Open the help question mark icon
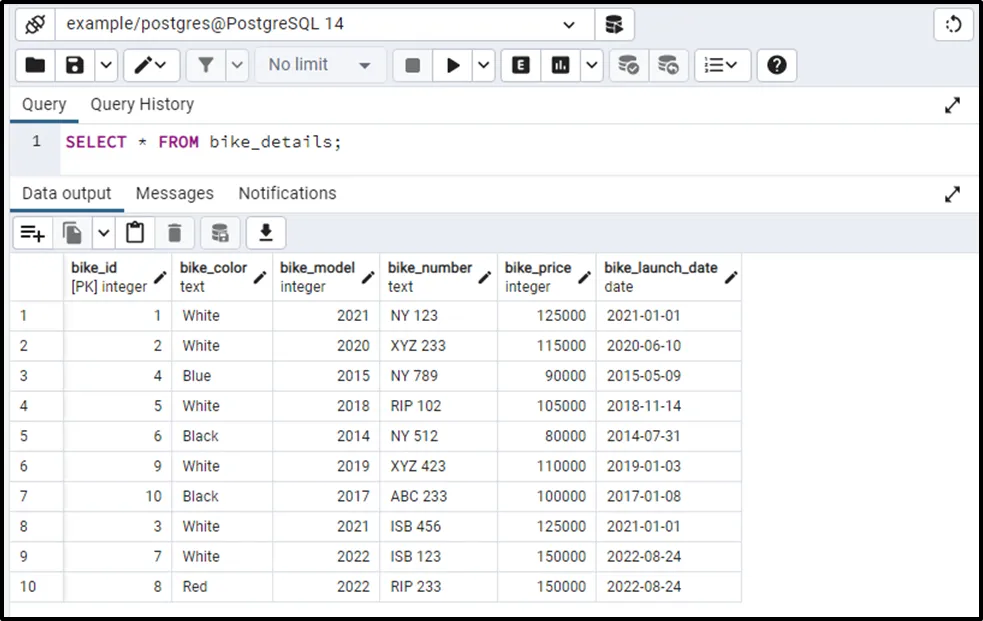The width and height of the screenshot is (983, 621). 776,65
